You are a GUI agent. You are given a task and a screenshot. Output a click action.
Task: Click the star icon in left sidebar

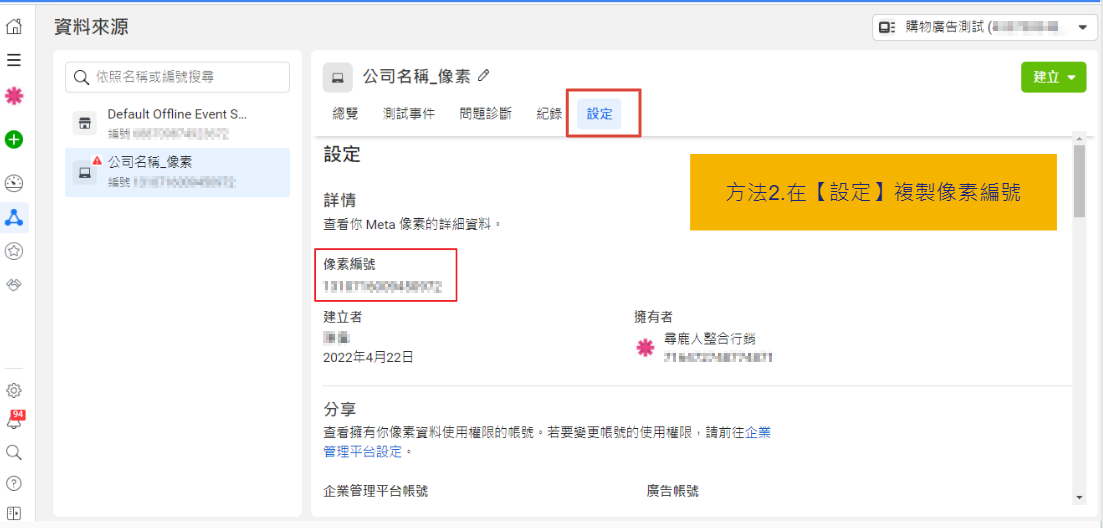pos(14,250)
